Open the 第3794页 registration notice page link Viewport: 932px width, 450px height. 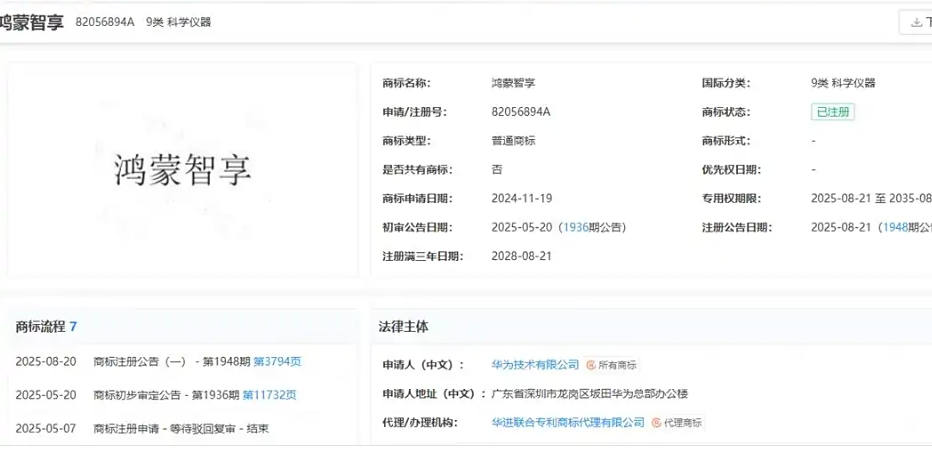coord(278,361)
